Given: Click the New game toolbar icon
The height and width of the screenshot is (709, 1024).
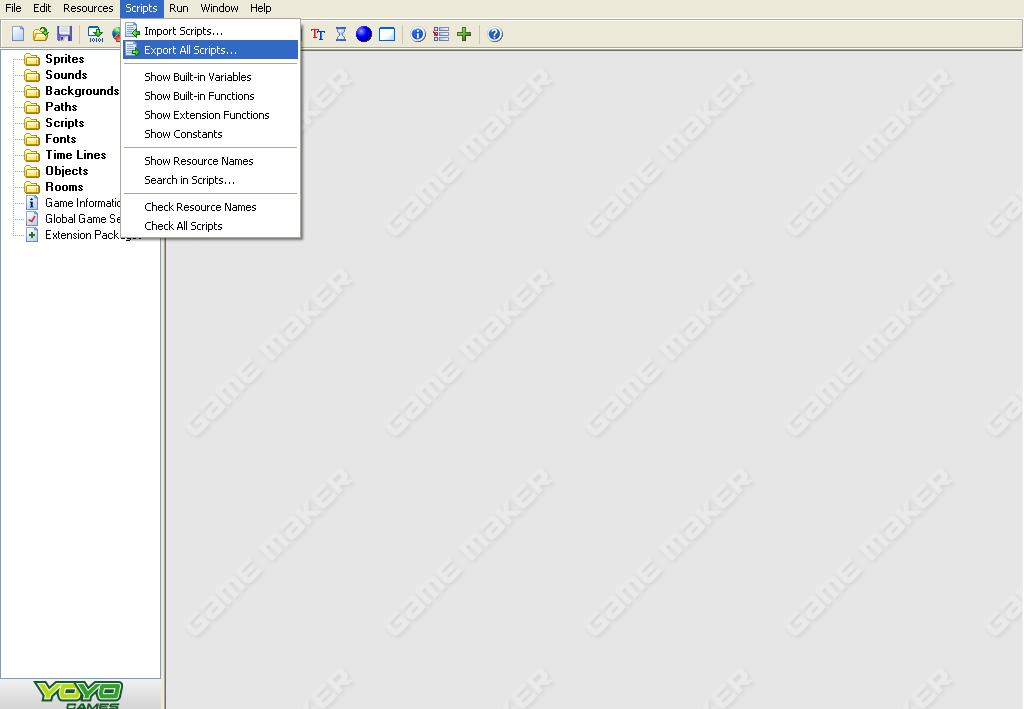Looking at the screenshot, I should click(18, 34).
